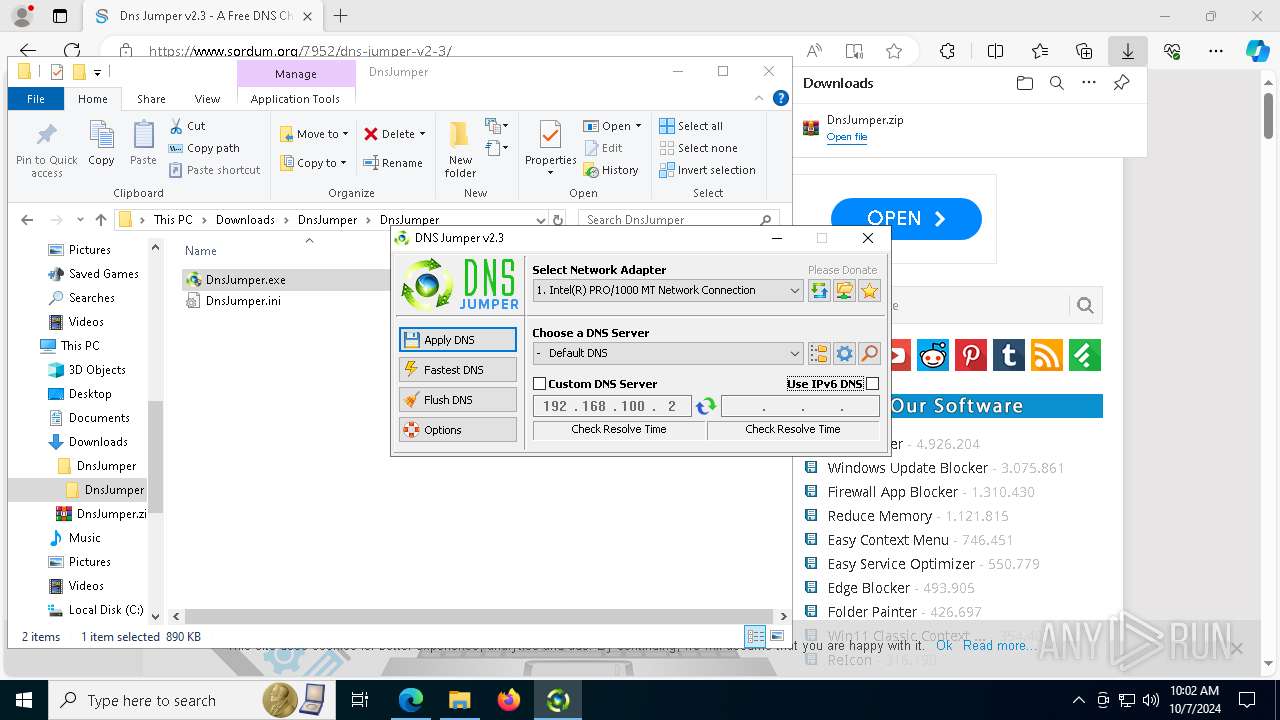Click the magnifier icon beside the DNS server list
The width and height of the screenshot is (1280, 720).
click(870, 353)
